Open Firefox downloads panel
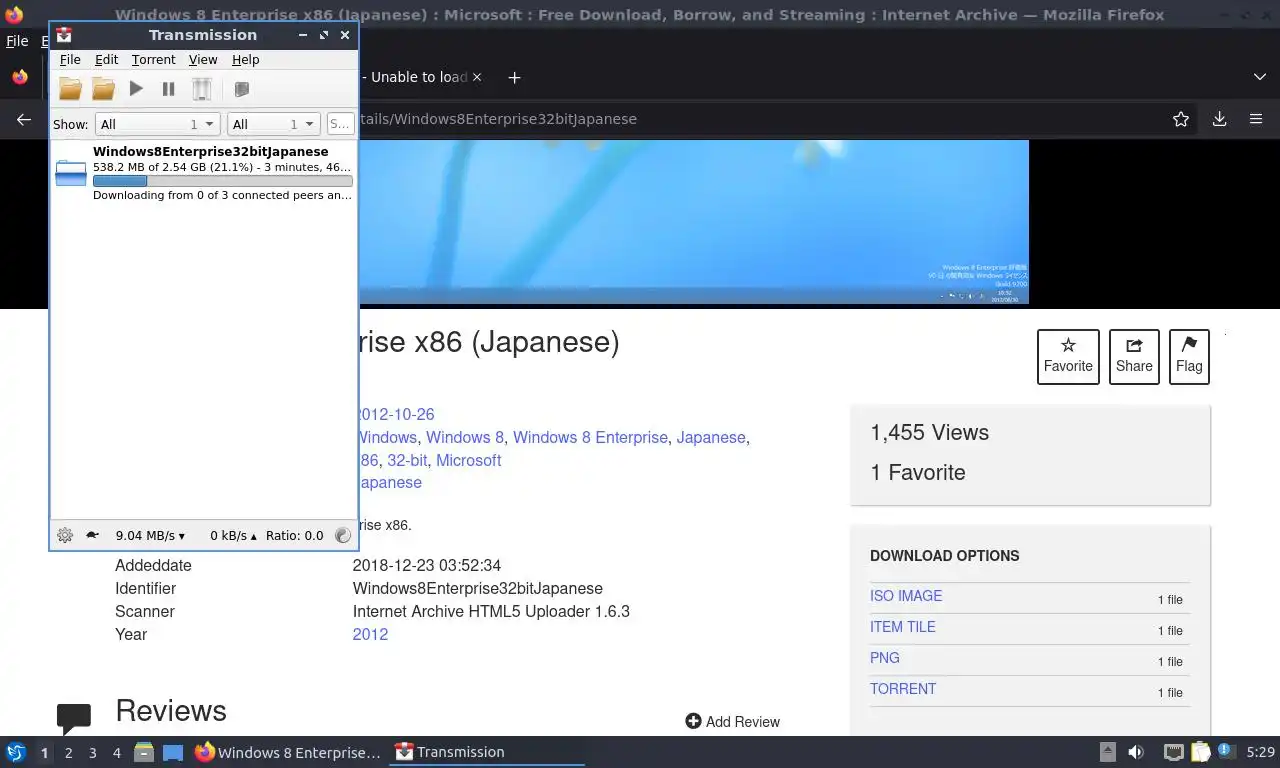The width and height of the screenshot is (1280, 768). click(1219, 119)
